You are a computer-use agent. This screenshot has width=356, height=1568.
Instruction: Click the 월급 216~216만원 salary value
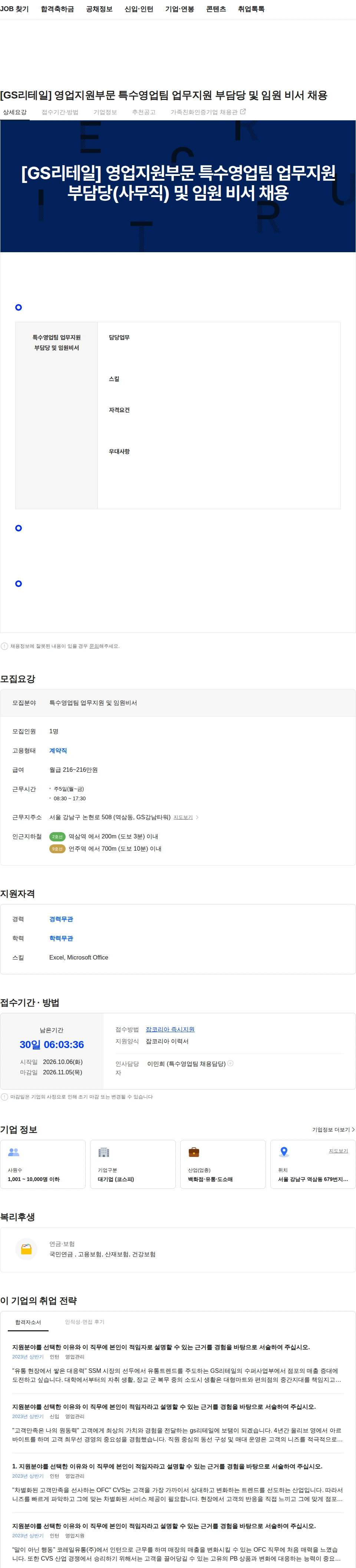point(73,770)
